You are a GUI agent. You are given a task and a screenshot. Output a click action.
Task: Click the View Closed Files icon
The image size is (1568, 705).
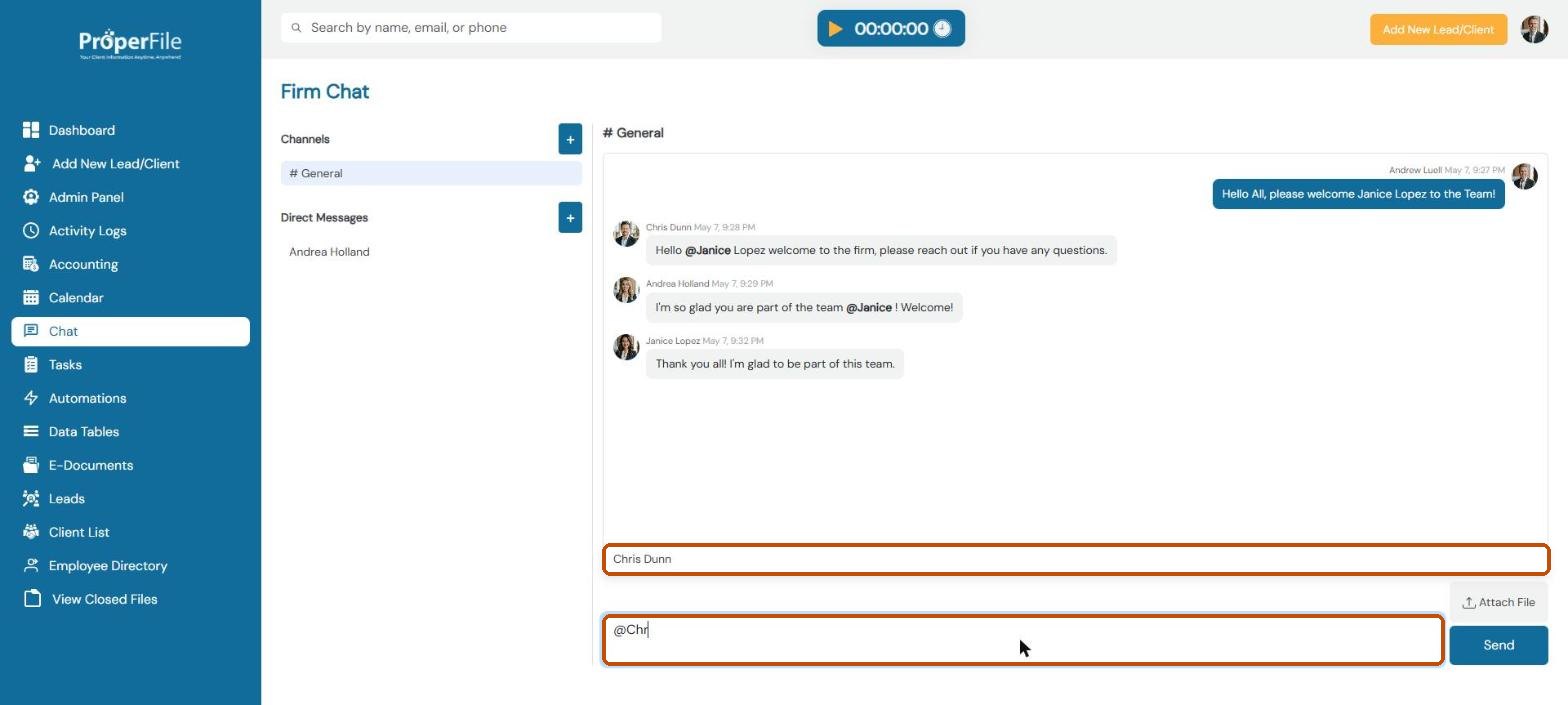[32, 599]
